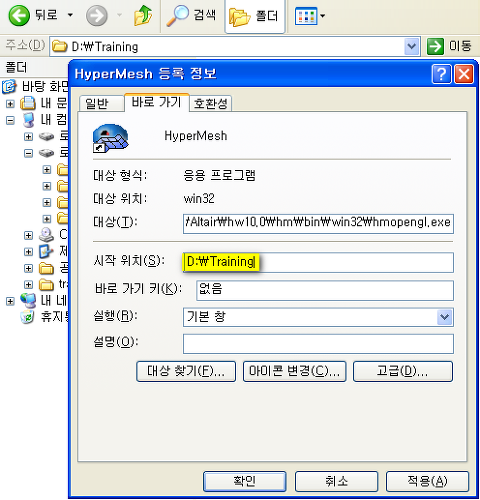The height and width of the screenshot is (500, 480).
Task: Click the 대상 형식 value 응용 프로그램
Action: tap(219, 175)
